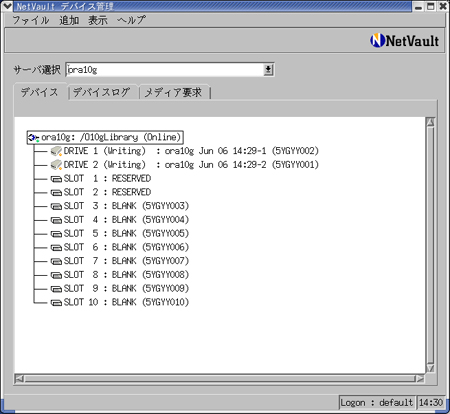Click the SLOT 10 slot icon
The width and height of the screenshot is (450, 414).
click(x=56, y=303)
